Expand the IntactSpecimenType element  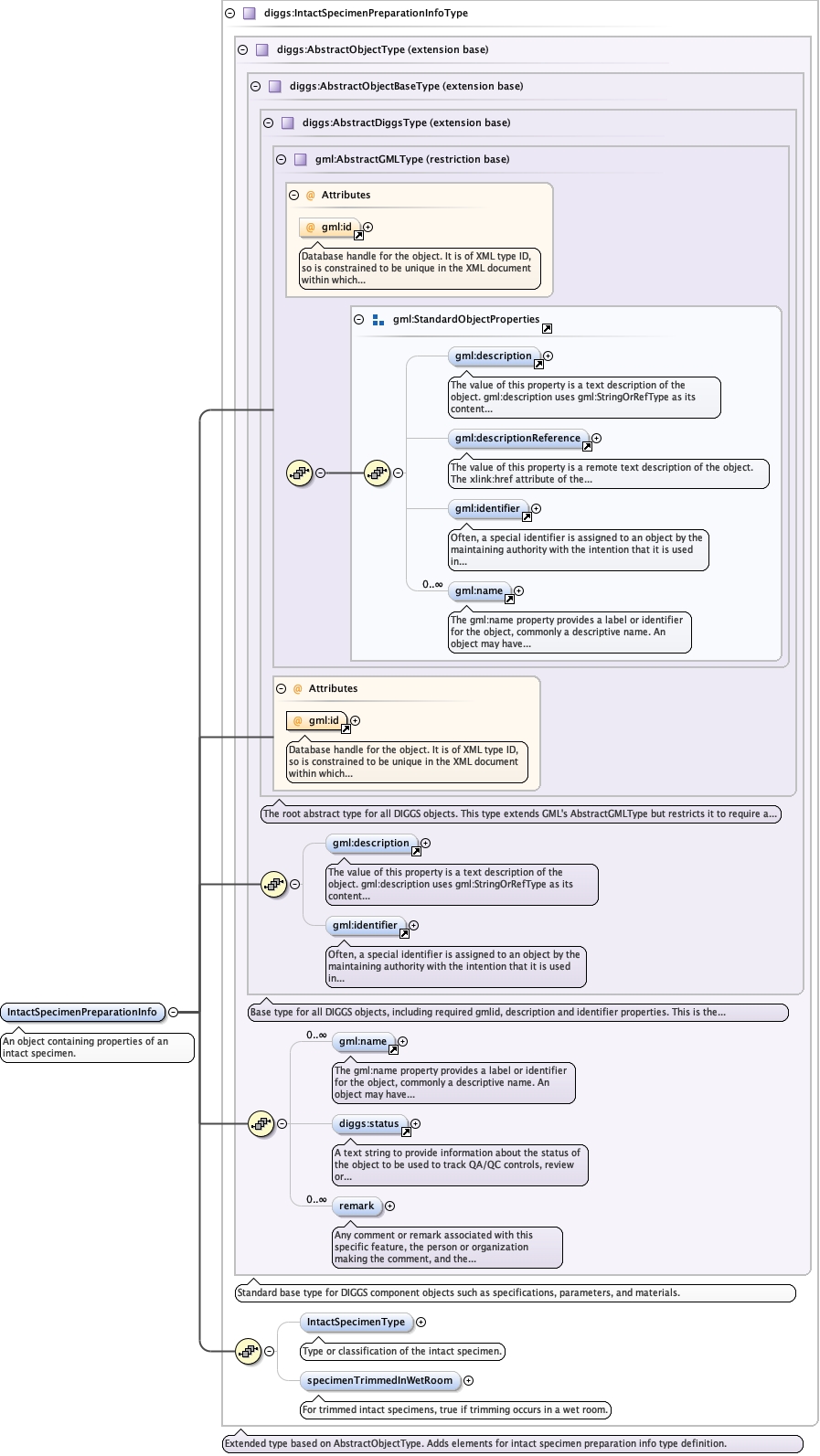click(421, 1323)
